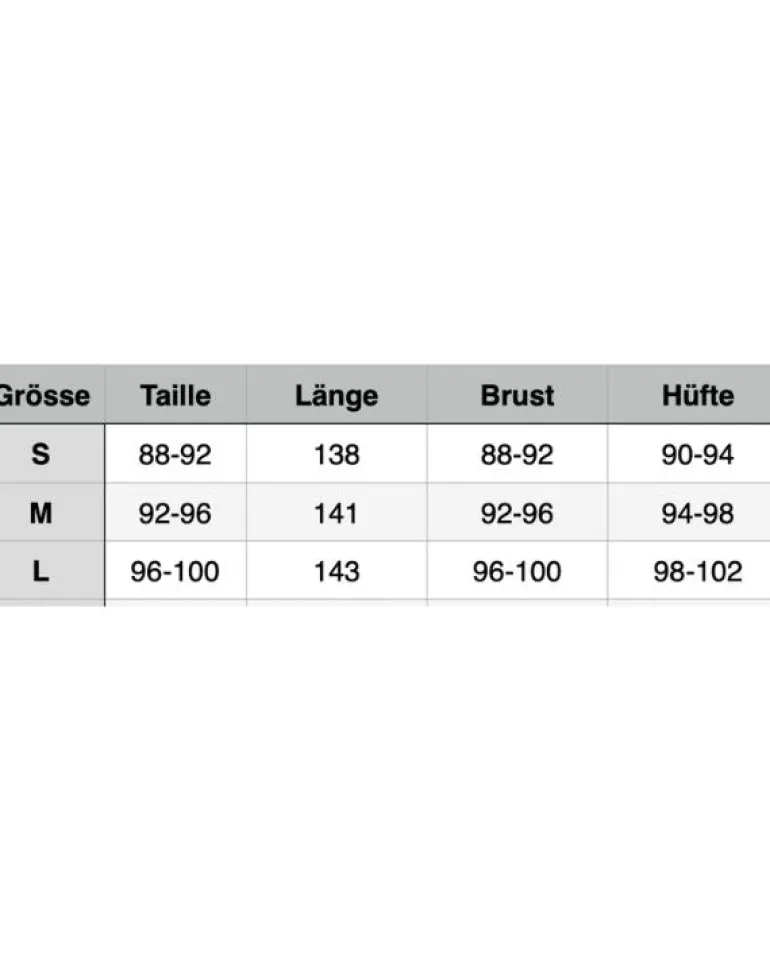770x964 pixels.
Task: Click Brust value 96-100 for size L
Action: coord(517,572)
